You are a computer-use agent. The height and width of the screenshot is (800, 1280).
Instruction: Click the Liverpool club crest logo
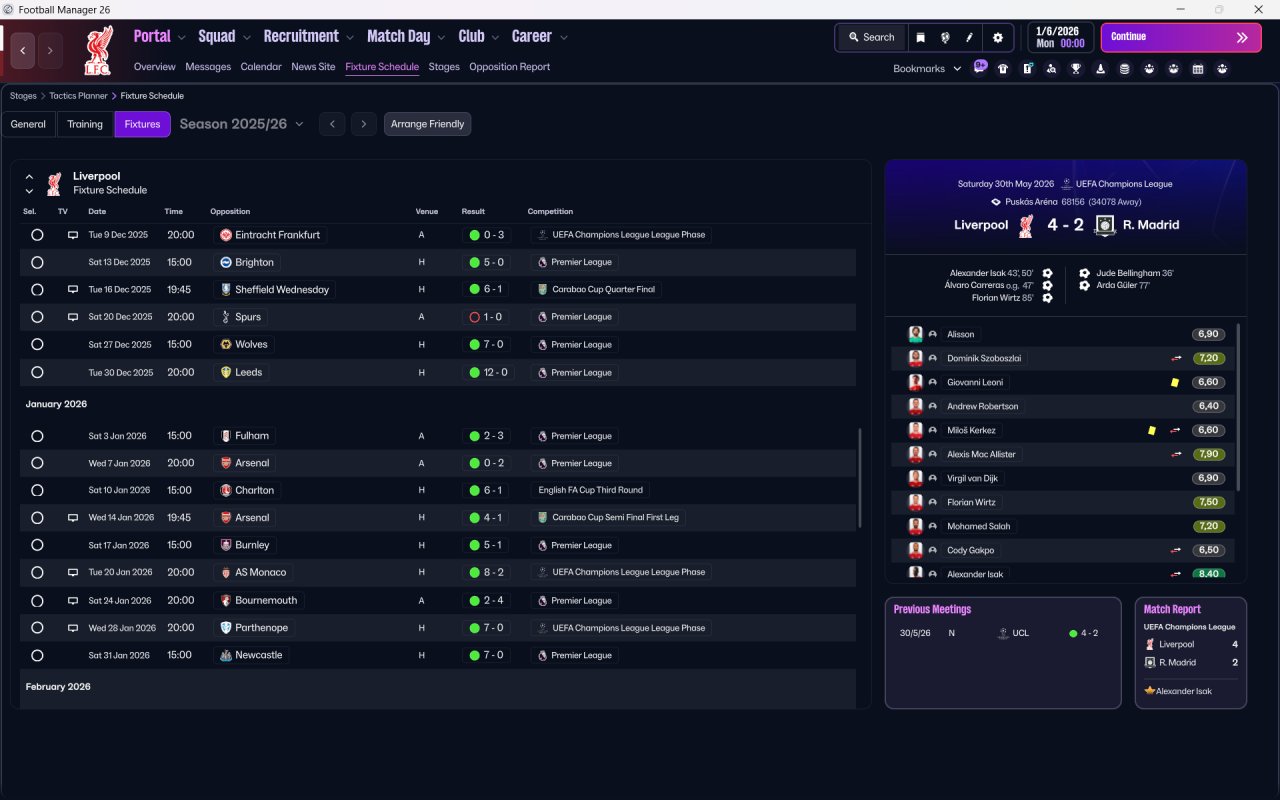pos(99,51)
